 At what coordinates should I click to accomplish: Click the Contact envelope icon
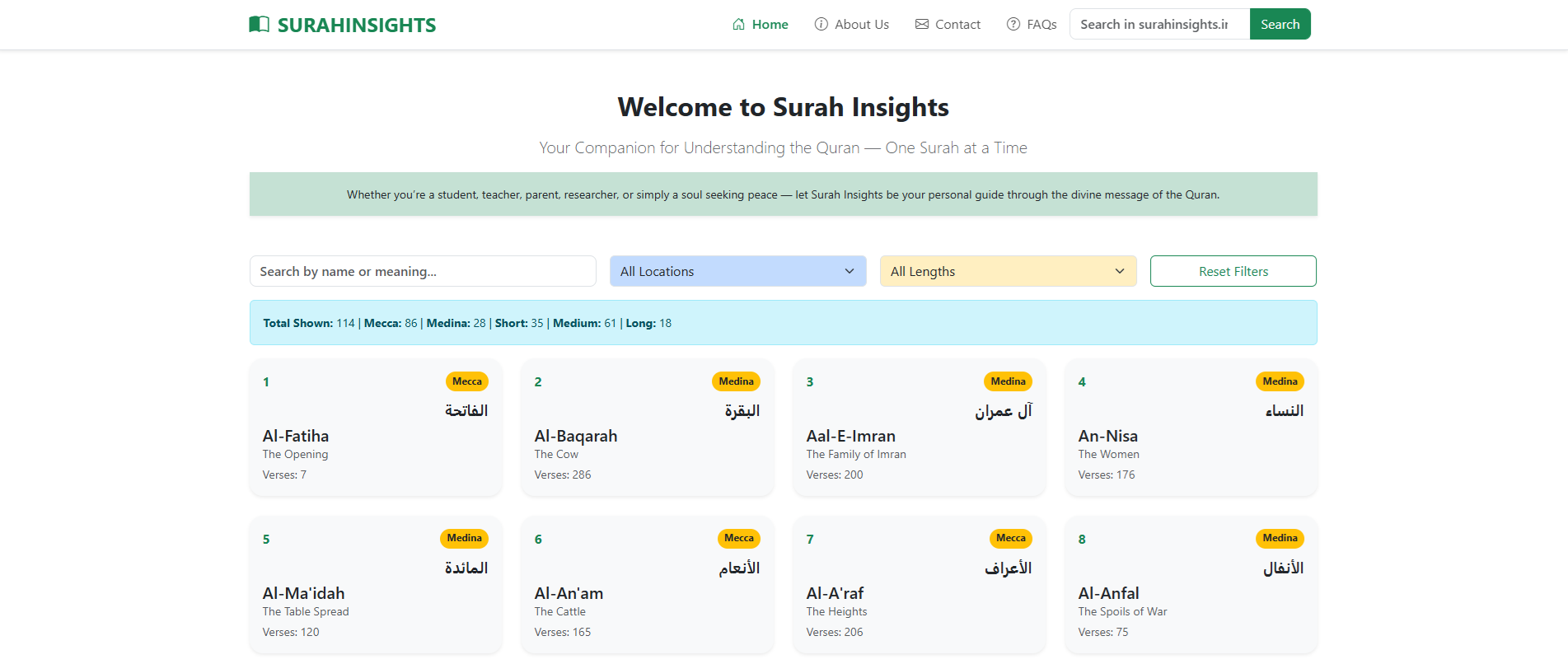point(922,25)
